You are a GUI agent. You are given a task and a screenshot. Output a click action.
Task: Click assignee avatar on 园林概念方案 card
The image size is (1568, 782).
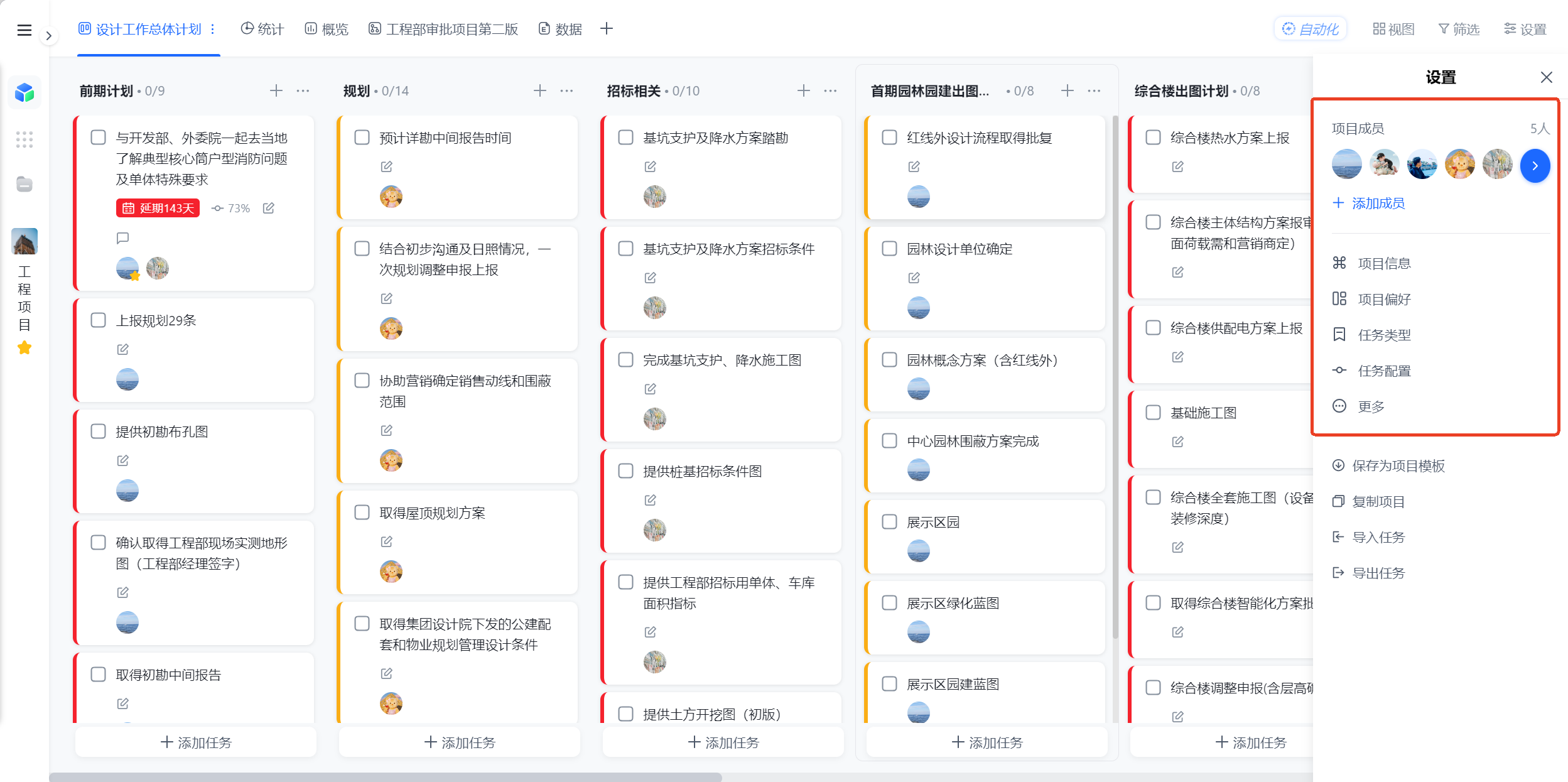918,389
